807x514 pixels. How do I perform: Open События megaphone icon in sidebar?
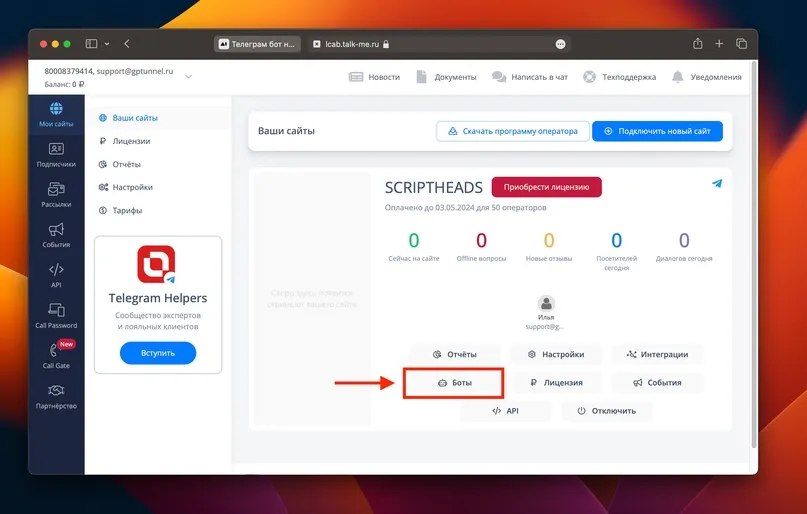[x=56, y=229]
